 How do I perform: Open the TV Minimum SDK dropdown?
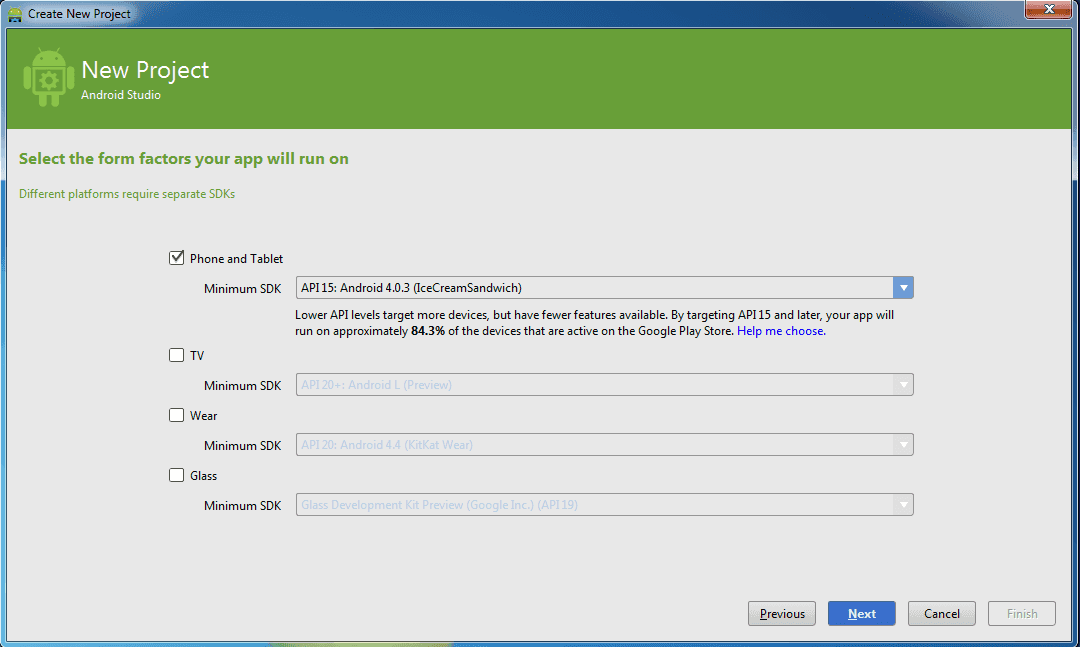click(604, 384)
